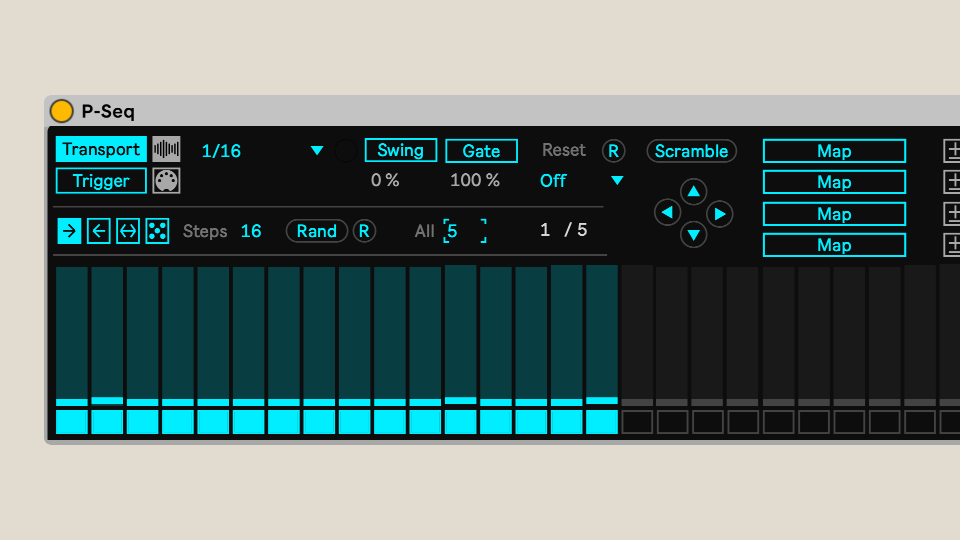Select ping-pong bidirectional playback mode

point(128,231)
